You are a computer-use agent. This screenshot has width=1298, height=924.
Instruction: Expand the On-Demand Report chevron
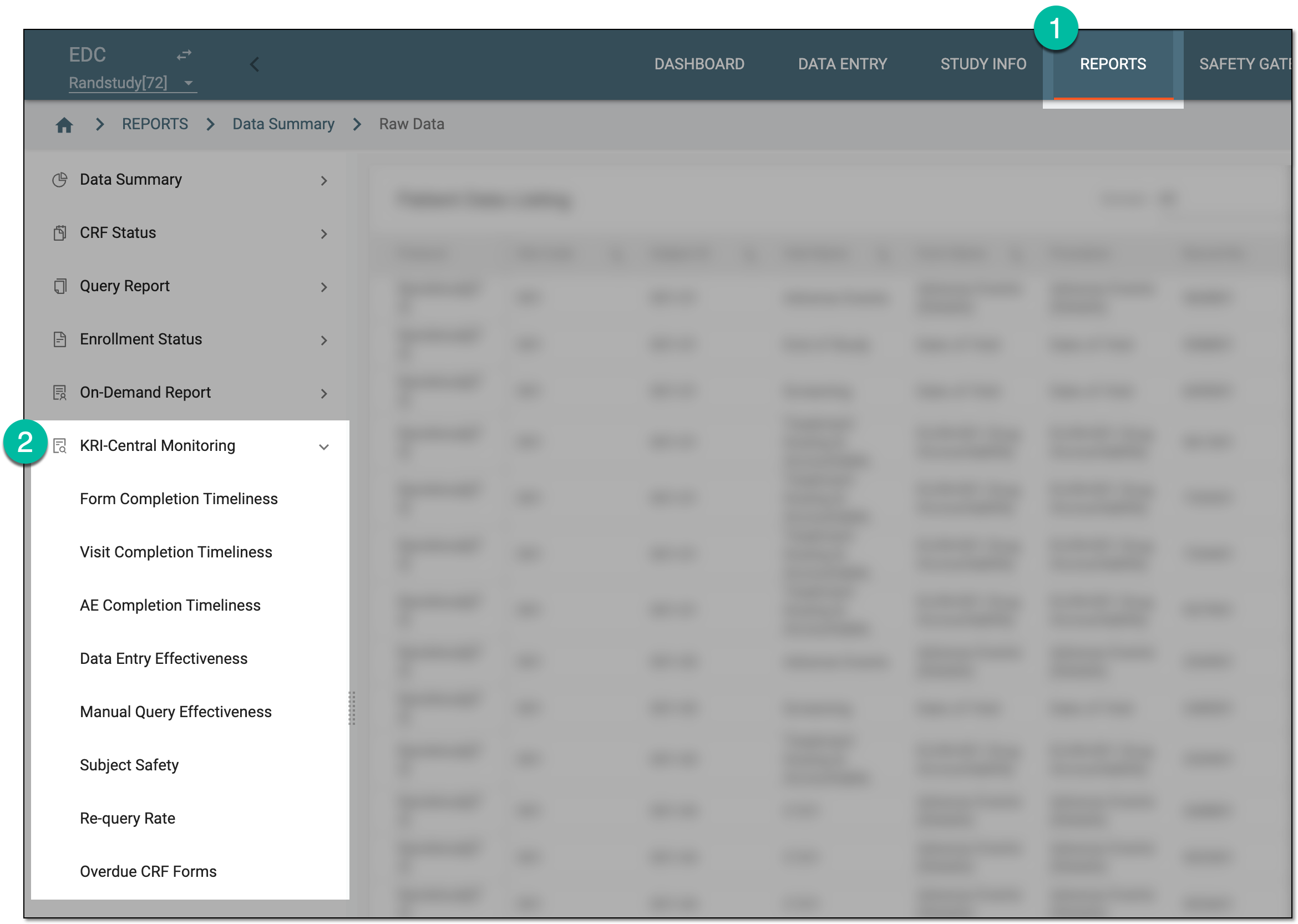[324, 394]
